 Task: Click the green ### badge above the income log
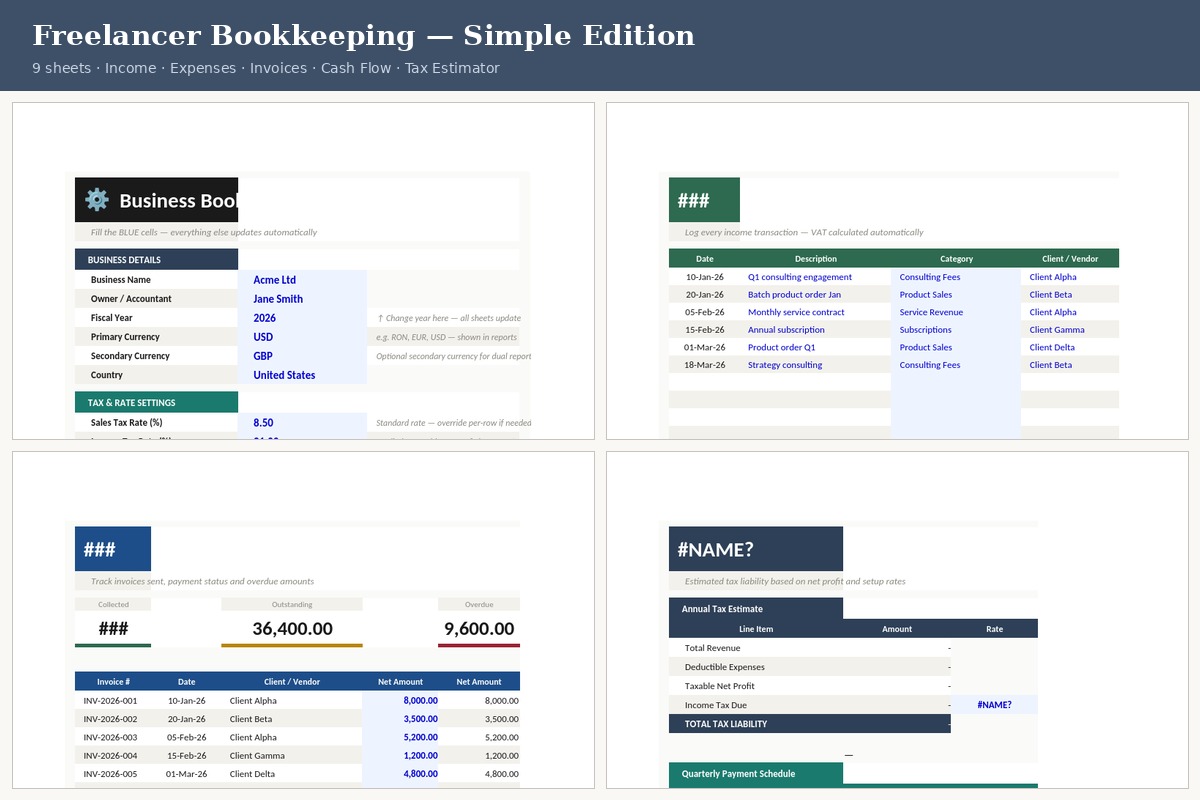click(704, 199)
